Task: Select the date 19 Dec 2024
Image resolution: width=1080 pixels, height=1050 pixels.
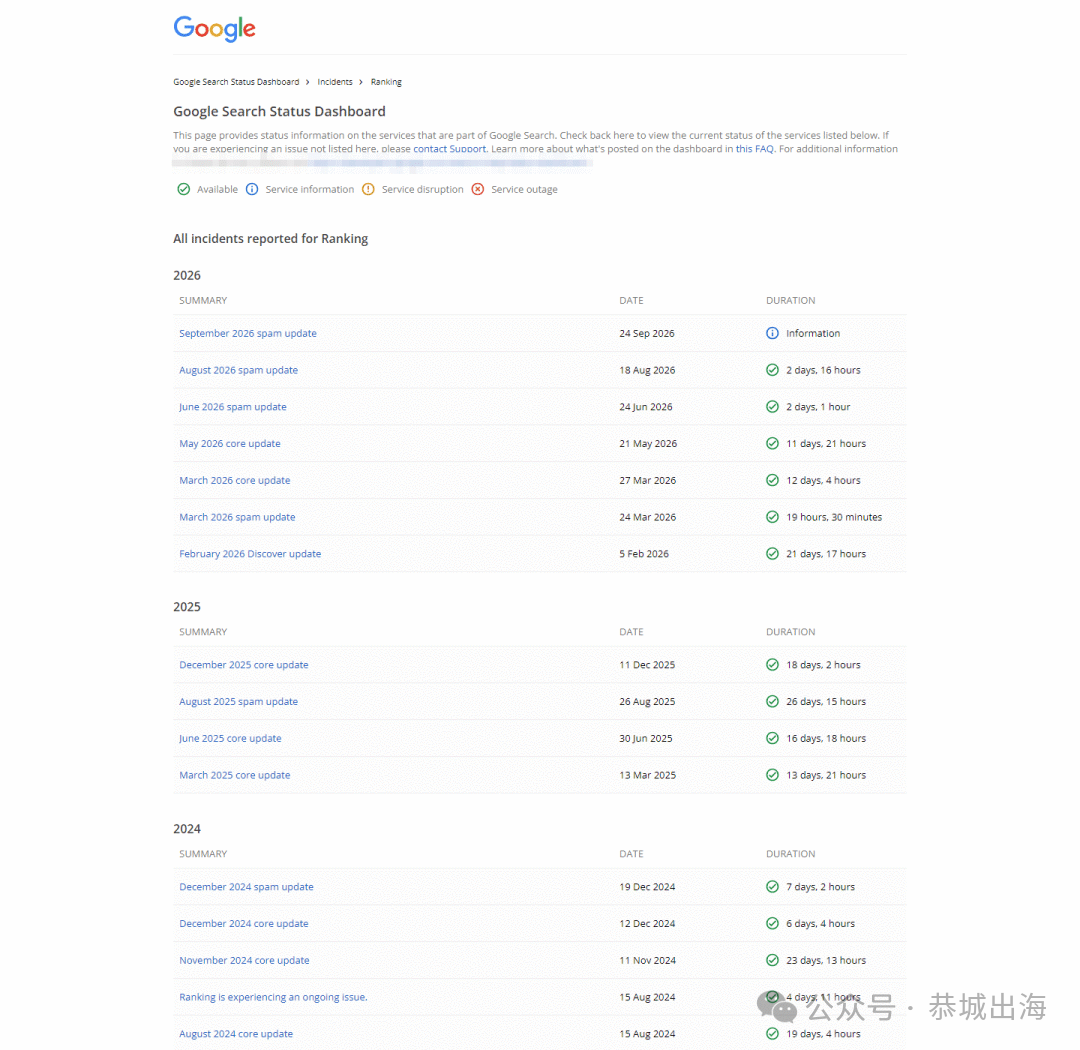Action: click(647, 887)
